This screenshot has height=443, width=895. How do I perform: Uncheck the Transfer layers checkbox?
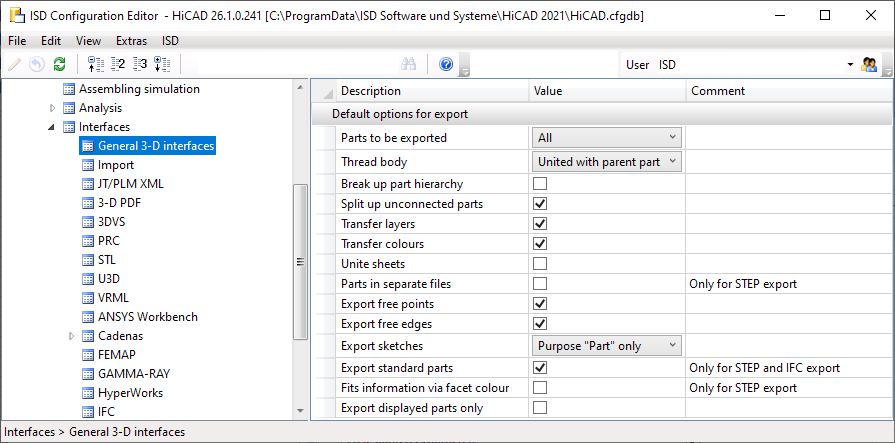[540, 224]
